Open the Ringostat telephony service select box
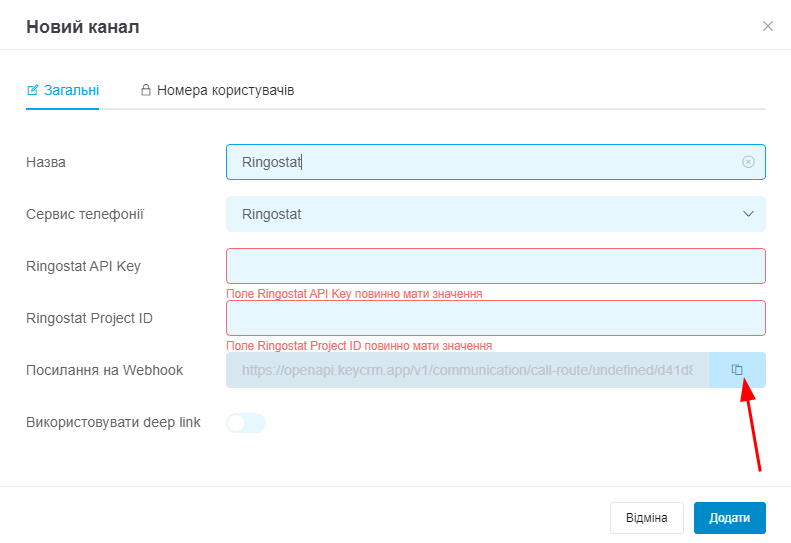791x543 pixels. 496,214
